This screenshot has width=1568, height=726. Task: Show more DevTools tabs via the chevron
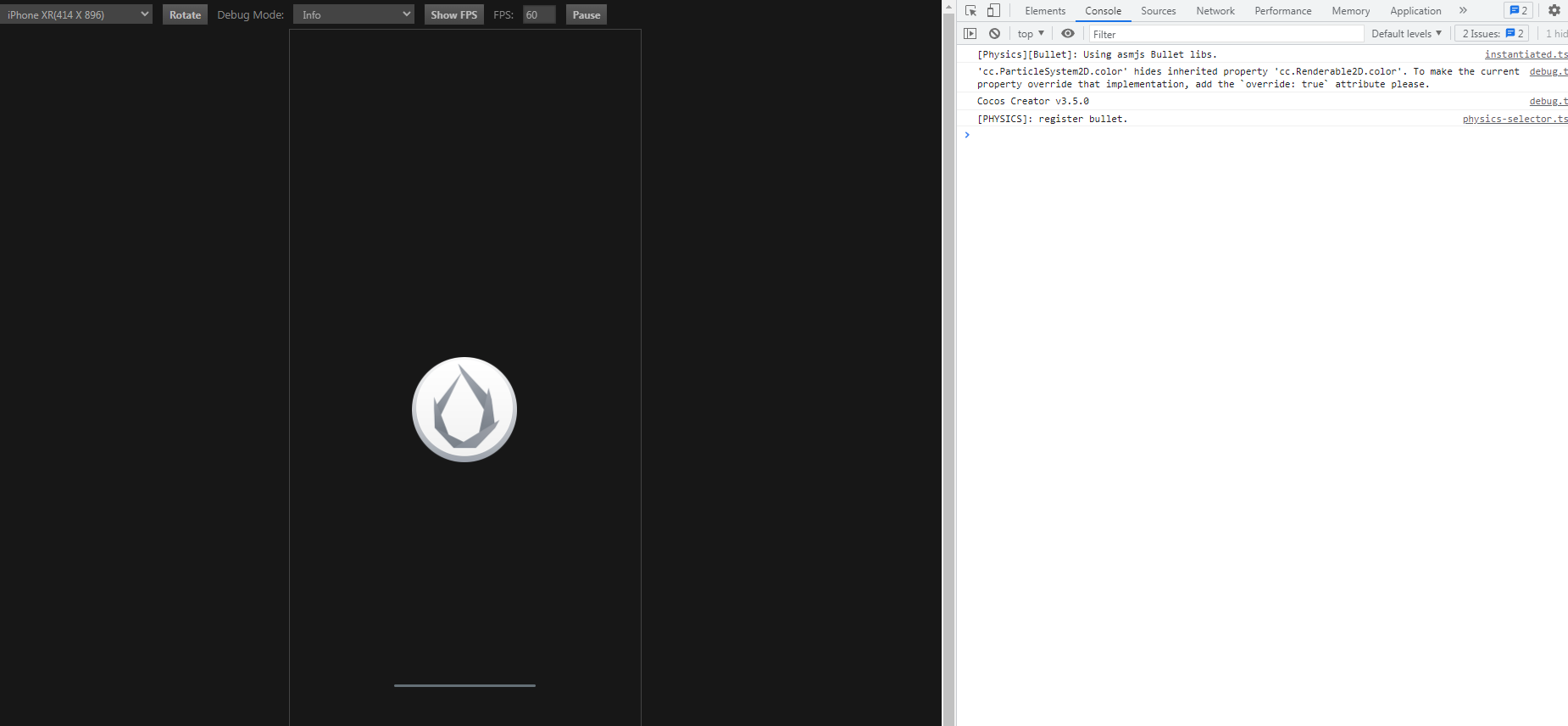coord(1463,11)
